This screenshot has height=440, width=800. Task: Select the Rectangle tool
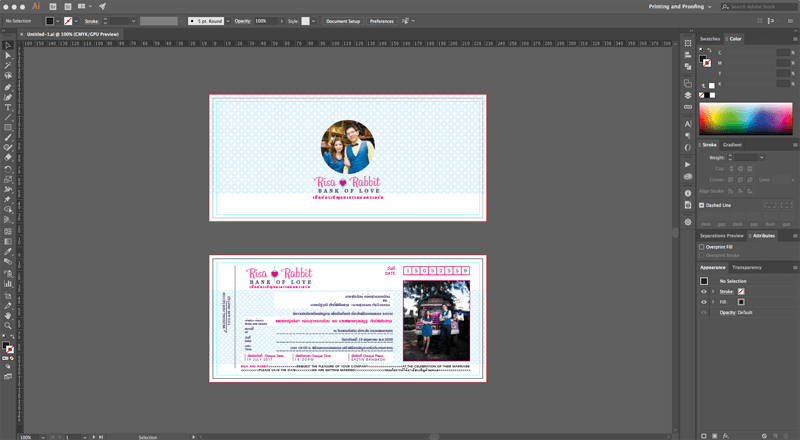coord(8,128)
